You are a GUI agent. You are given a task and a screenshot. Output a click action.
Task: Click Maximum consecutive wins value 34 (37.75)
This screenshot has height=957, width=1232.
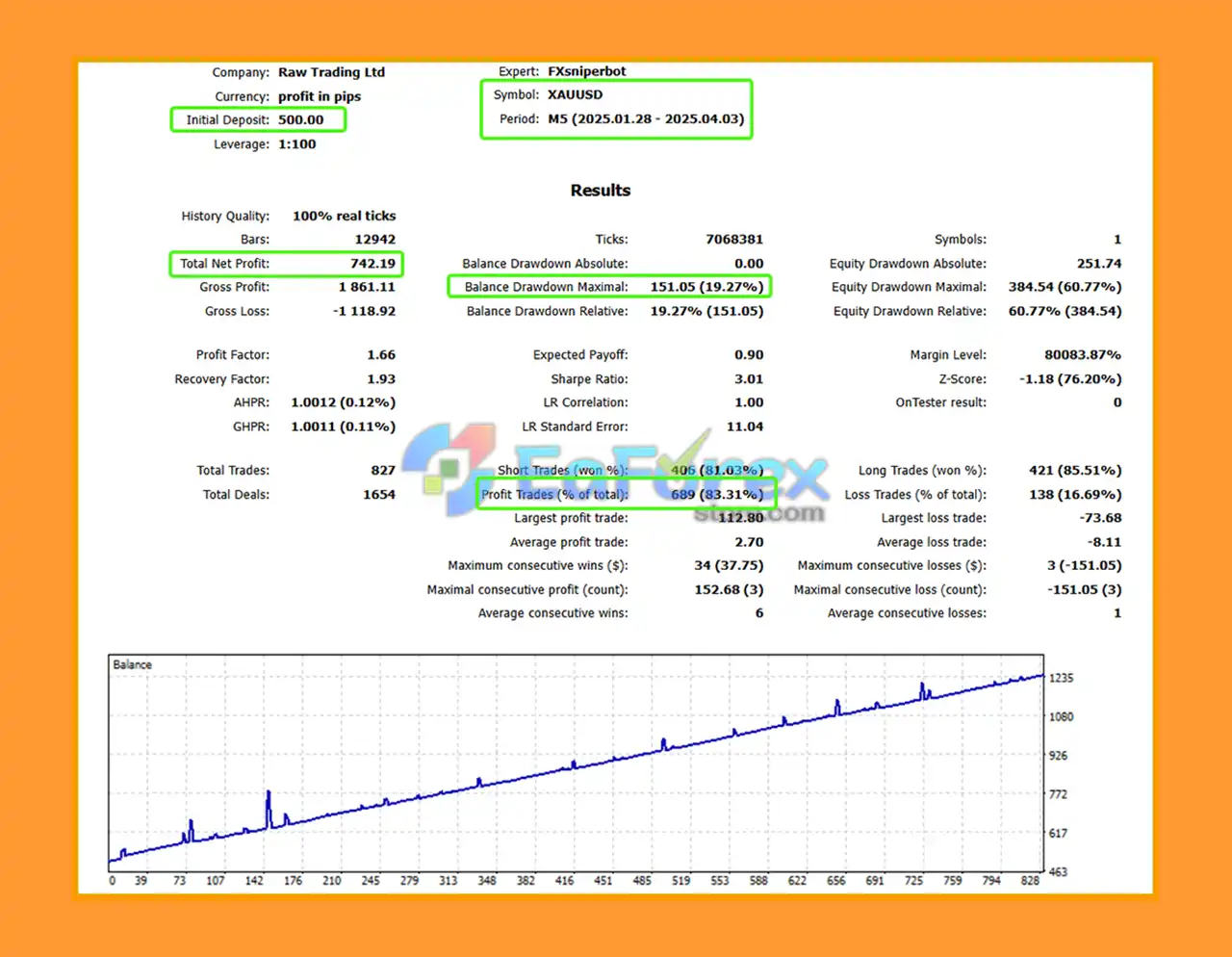(x=729, y=566)
